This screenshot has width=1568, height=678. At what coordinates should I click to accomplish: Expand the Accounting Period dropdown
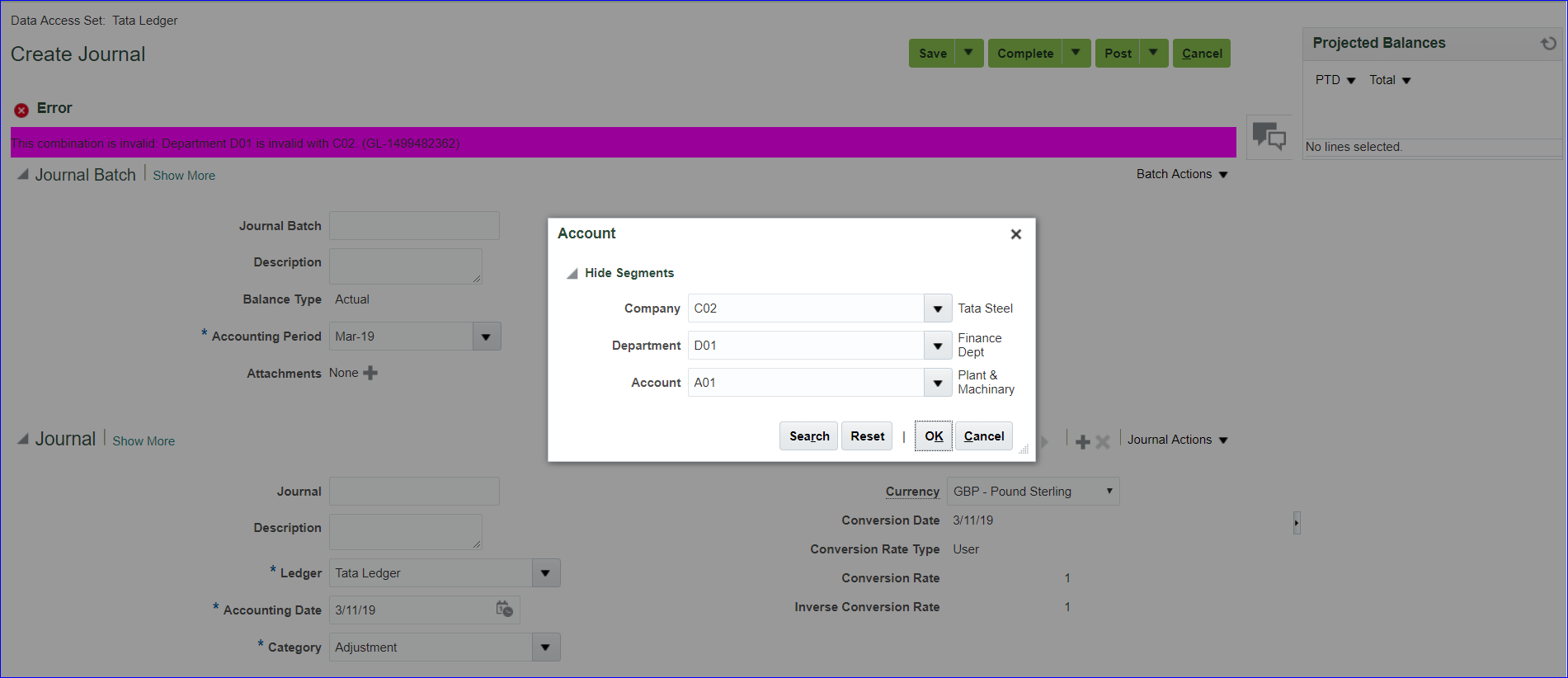(486, 337)
